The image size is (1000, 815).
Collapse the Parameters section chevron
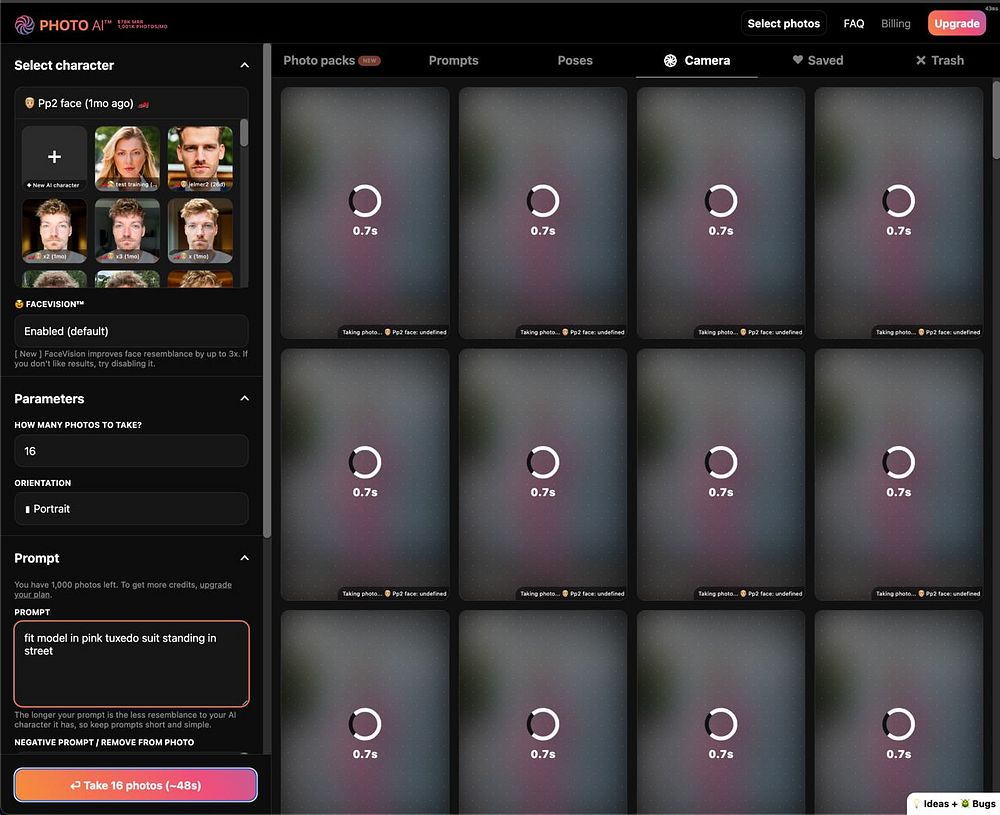pyautogui.click(x=244, y=399)
